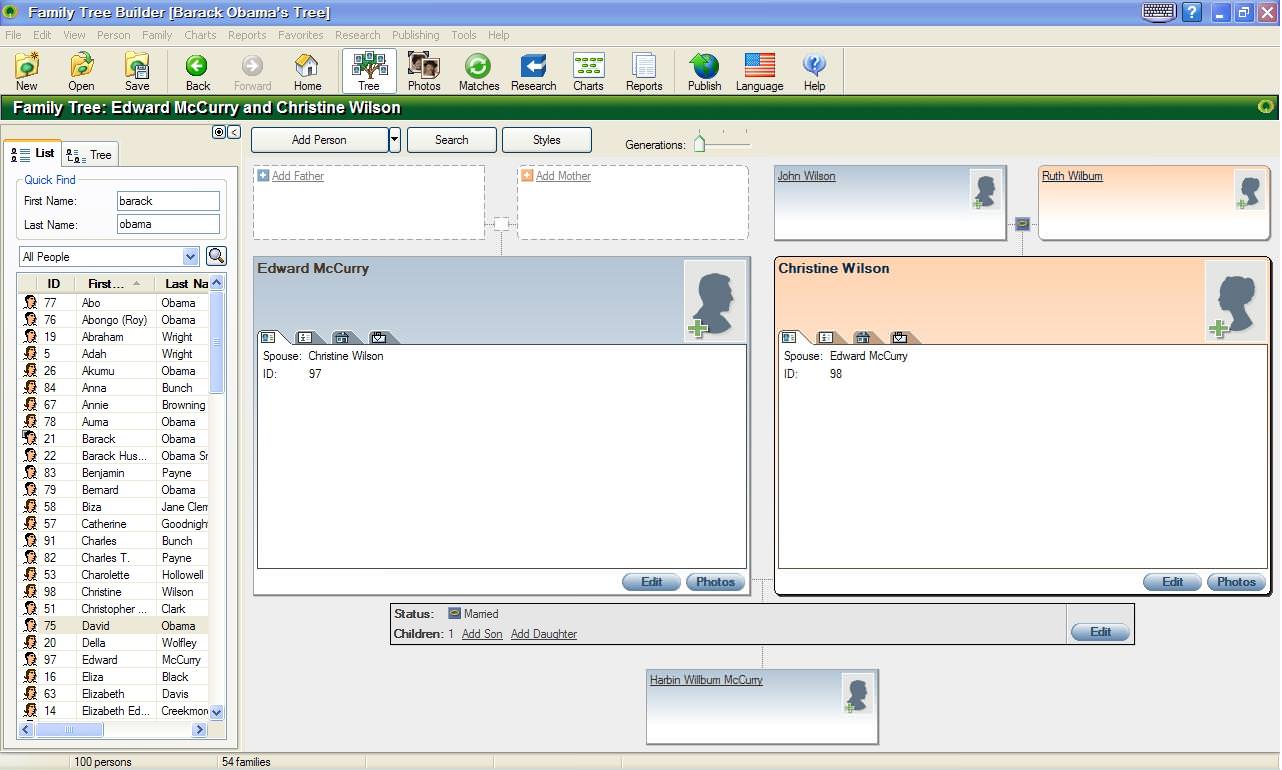Sort list by First name column
1282x770 pixels.
tap(113, 283)
